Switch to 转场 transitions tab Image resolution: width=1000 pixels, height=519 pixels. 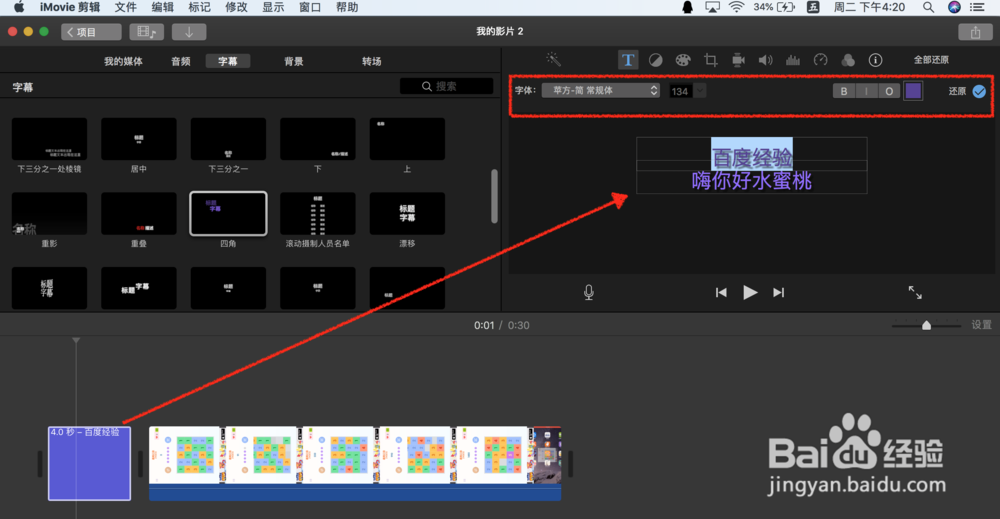point(372,61)
